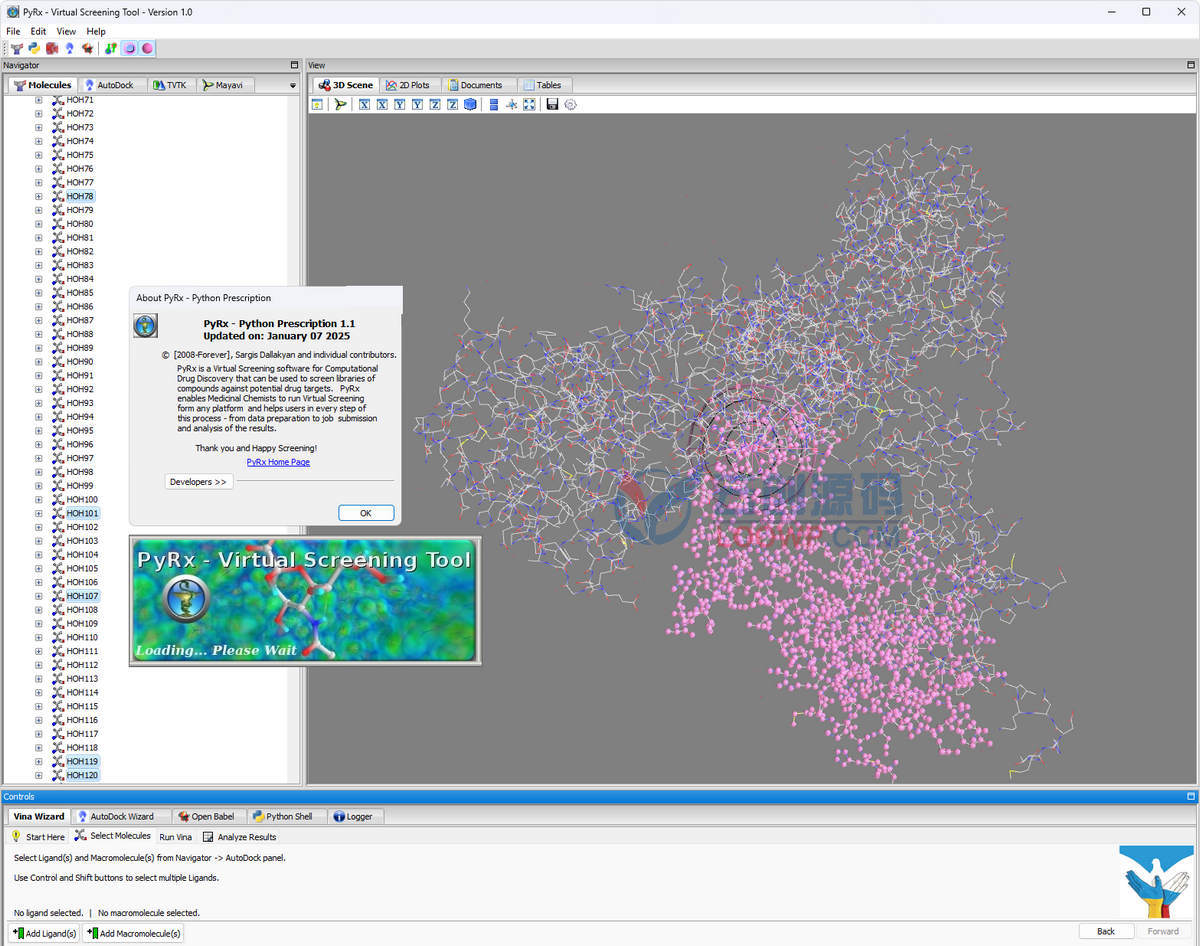Viewport: 1200px width, 946px height.
Task: Open the Mayavi pipeline view icon in scene toolbar
Action: tap(317, 104)
